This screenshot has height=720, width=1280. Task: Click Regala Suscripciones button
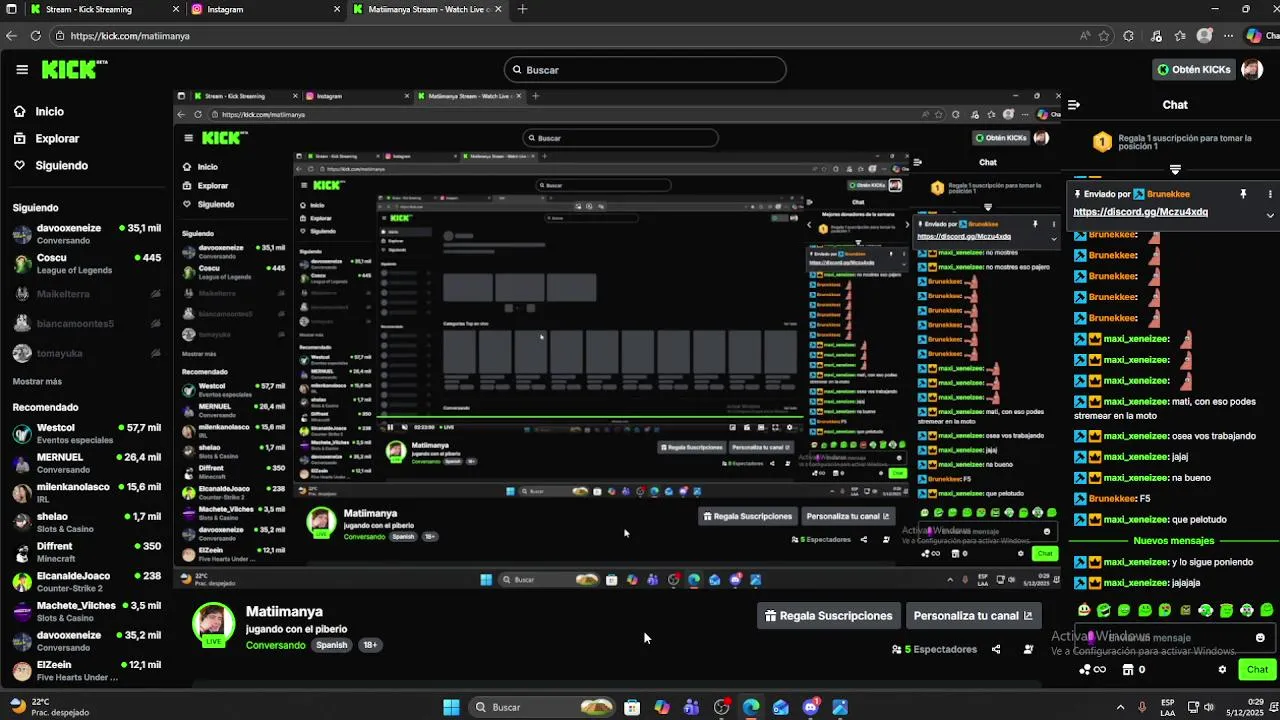828,616
